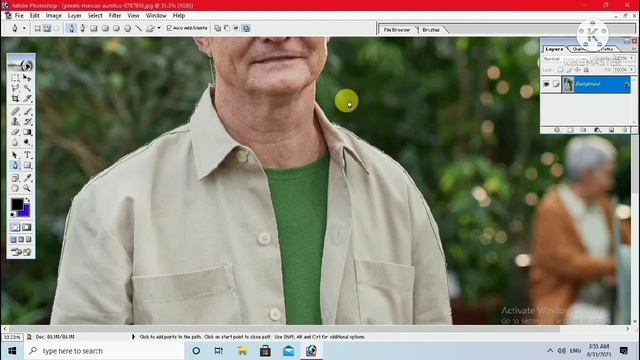640x360 pixels.
Task: Open File Explorer from taskbar
Action: point(242,351)
